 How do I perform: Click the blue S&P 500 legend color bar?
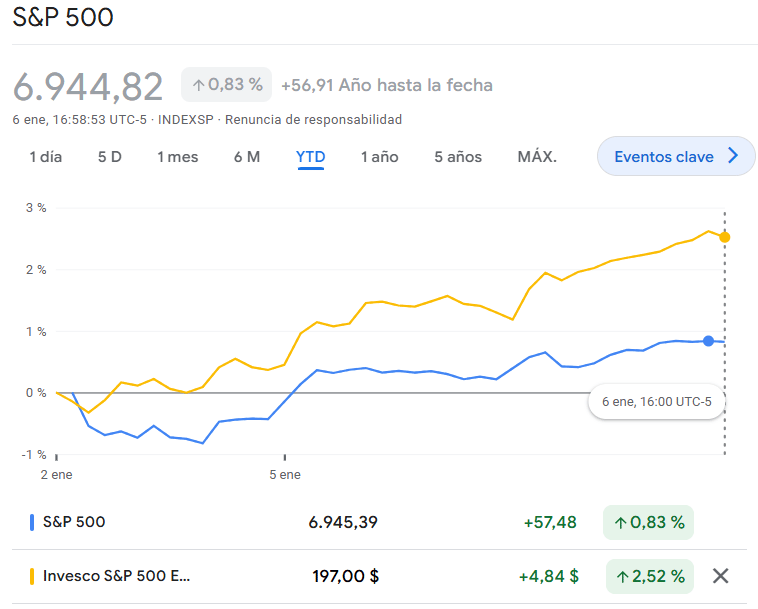click(x=32, y=521)
